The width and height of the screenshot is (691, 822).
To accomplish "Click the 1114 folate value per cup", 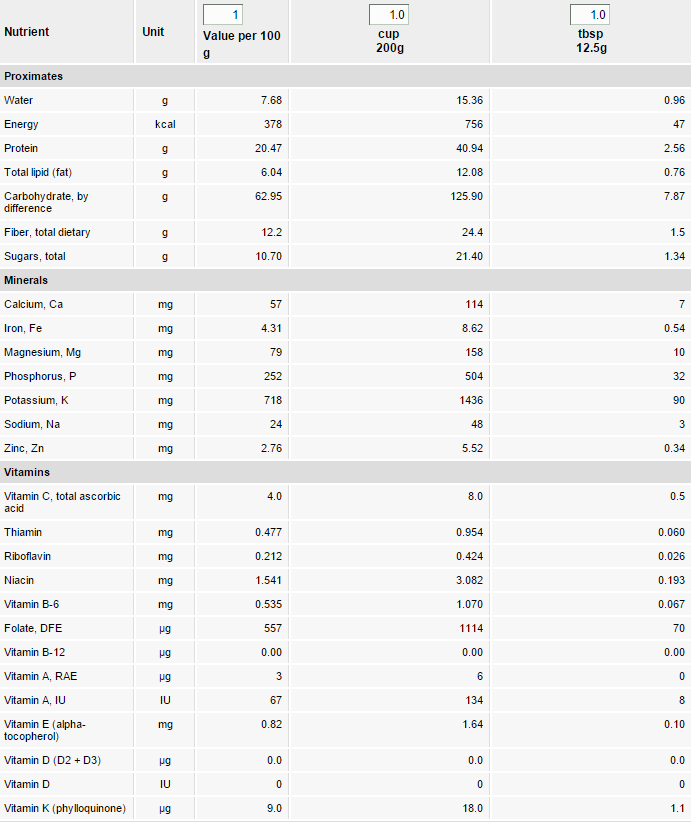I will click(x=471, y=628).
